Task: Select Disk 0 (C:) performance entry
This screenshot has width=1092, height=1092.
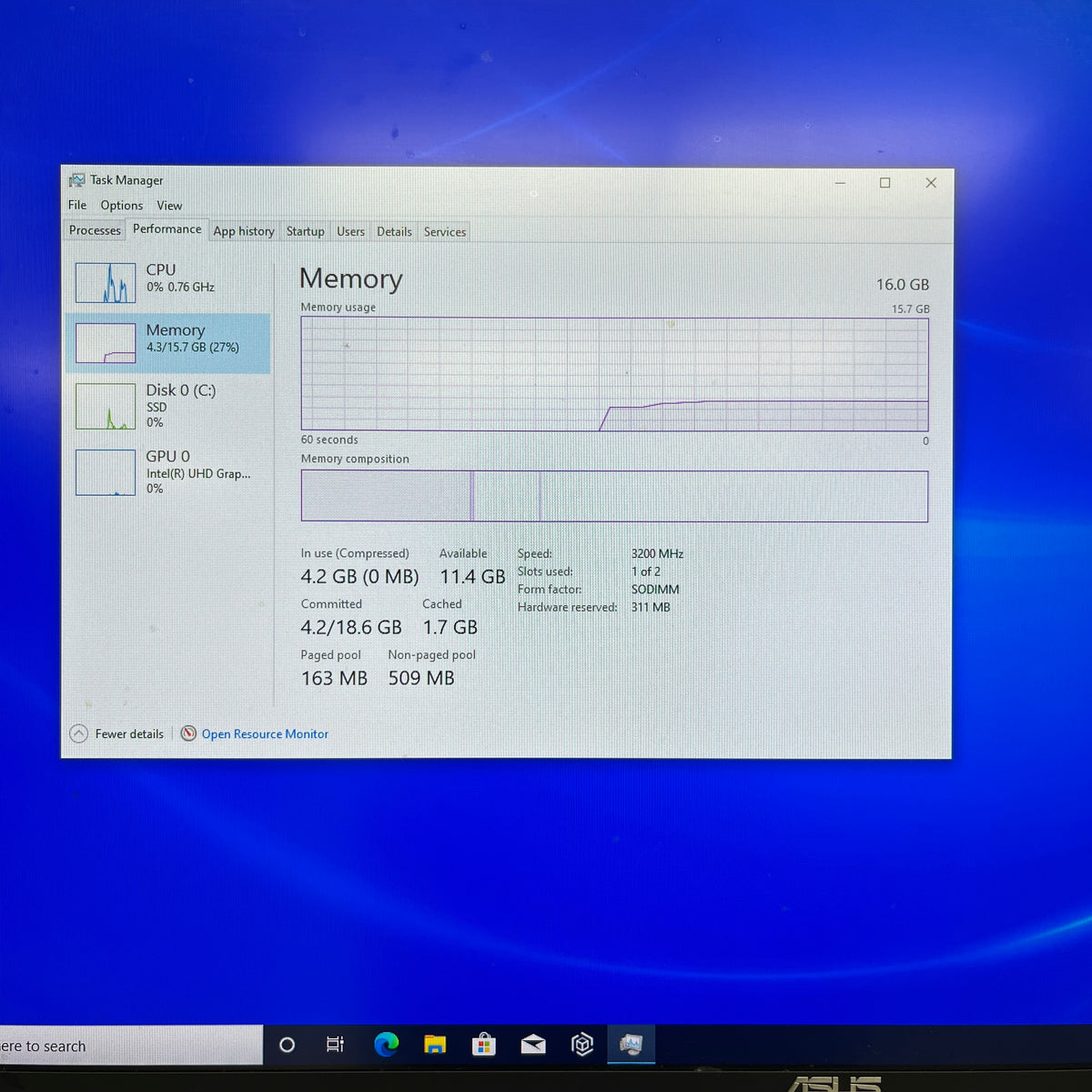Action: click(168, 405)
